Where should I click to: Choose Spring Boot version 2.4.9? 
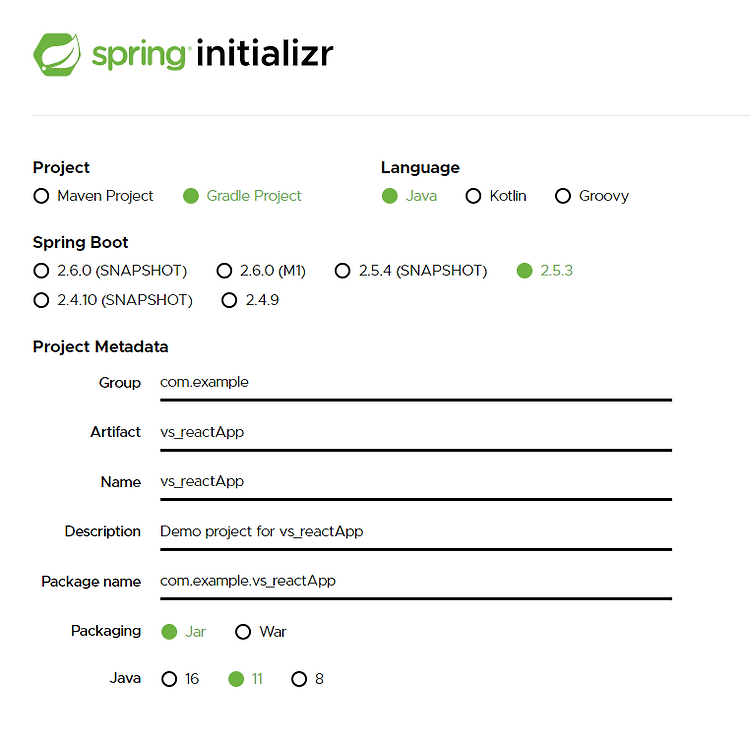click(x=250, y=300)
